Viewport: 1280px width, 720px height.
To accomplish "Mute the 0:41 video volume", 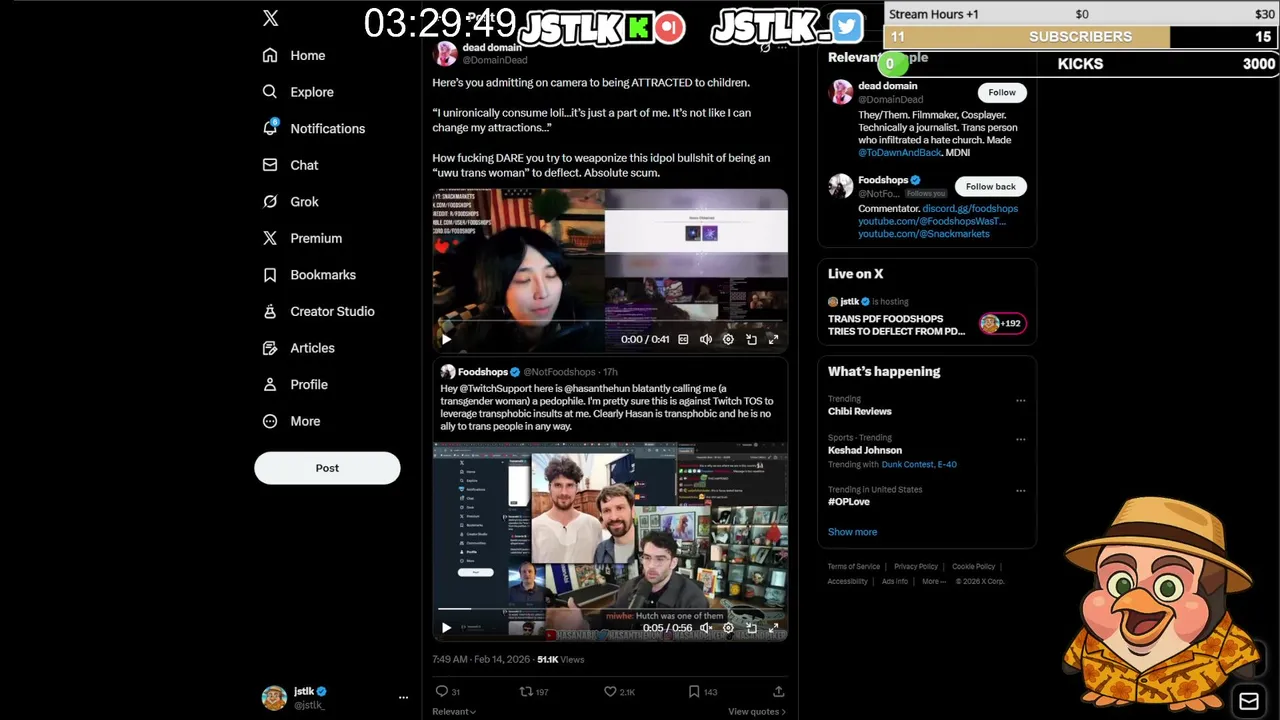I will point(706,339).
